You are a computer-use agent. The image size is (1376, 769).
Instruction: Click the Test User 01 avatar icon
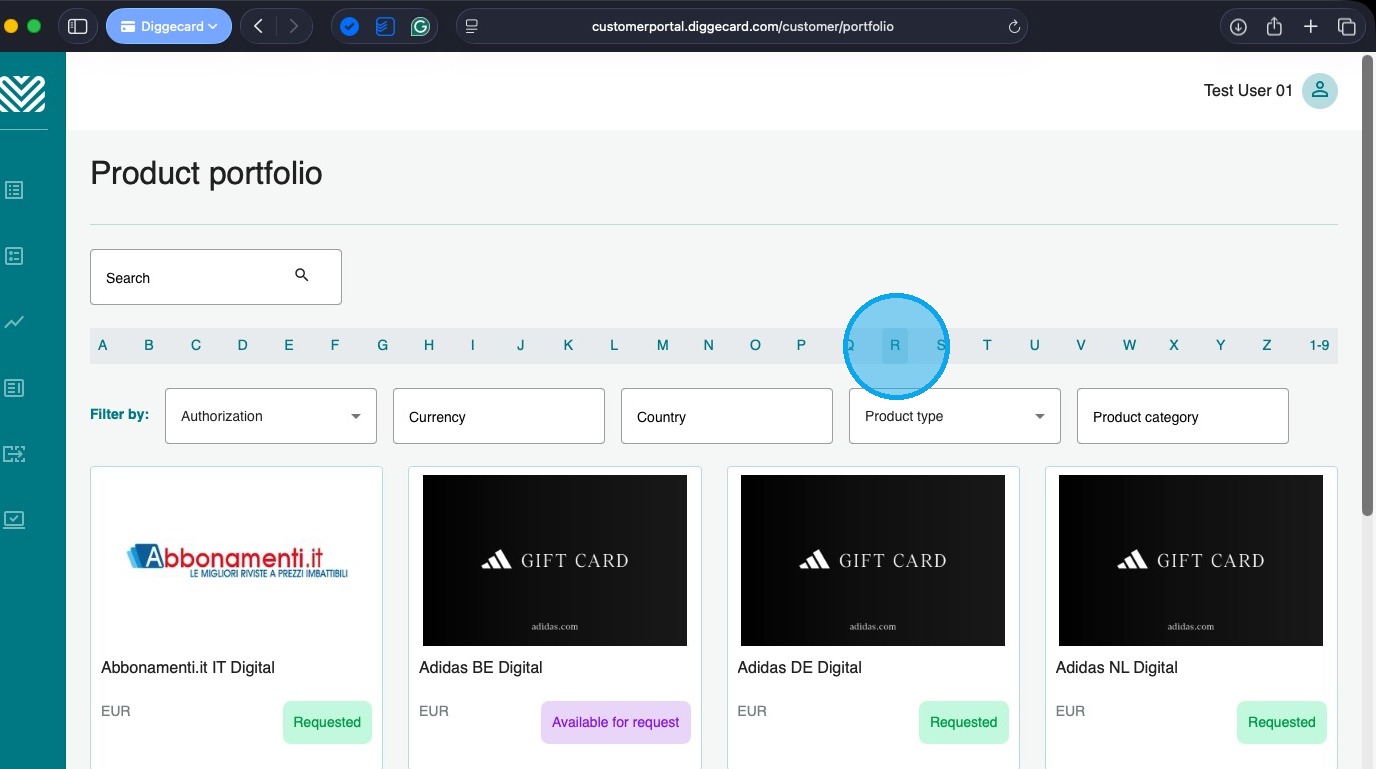pyautogui.click(x=1320, y=91)
